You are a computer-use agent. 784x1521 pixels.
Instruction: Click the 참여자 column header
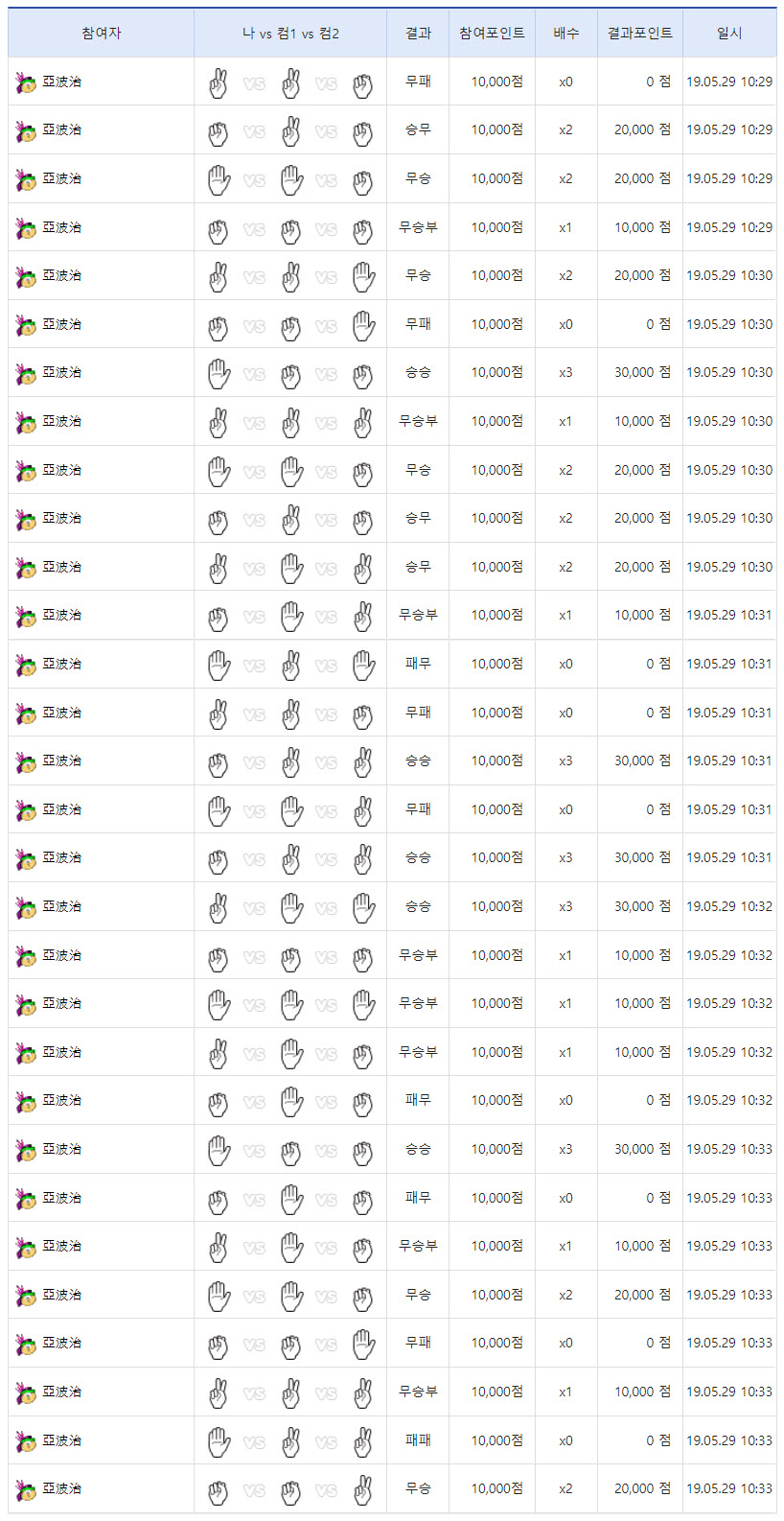101,34
